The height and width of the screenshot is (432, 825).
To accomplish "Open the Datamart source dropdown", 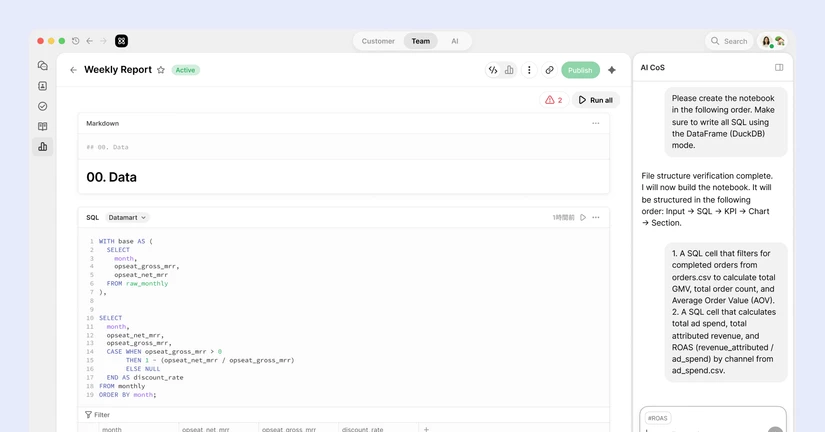I will point(127,217).
